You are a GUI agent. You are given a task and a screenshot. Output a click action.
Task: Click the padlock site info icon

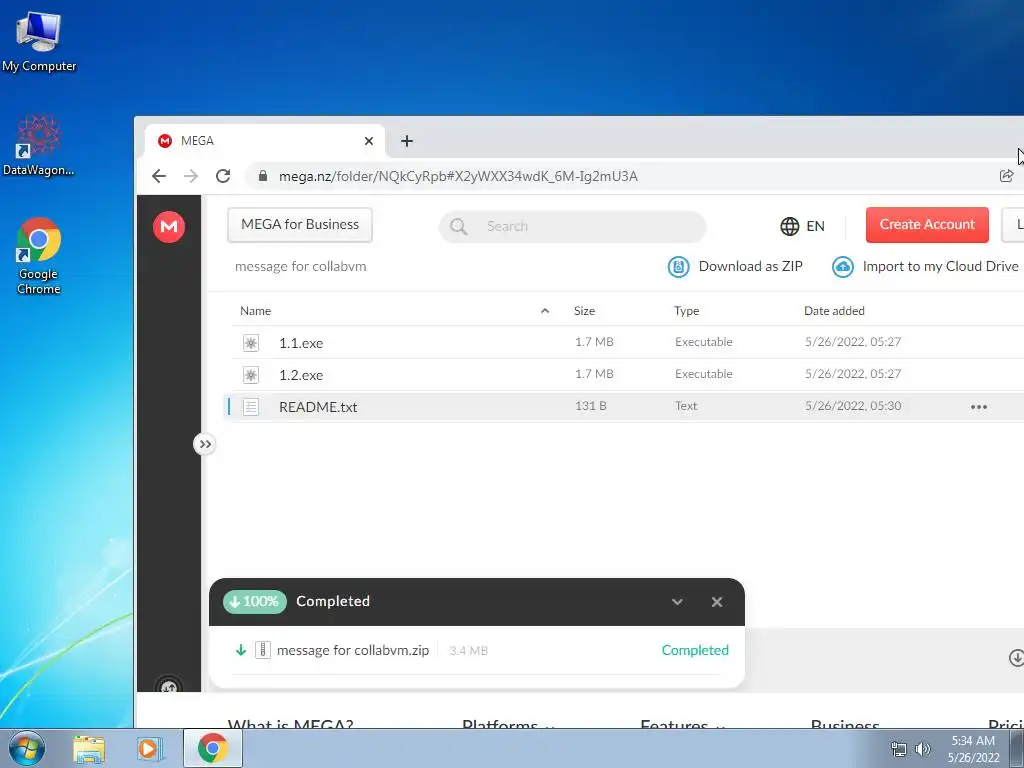click(263, 176)
